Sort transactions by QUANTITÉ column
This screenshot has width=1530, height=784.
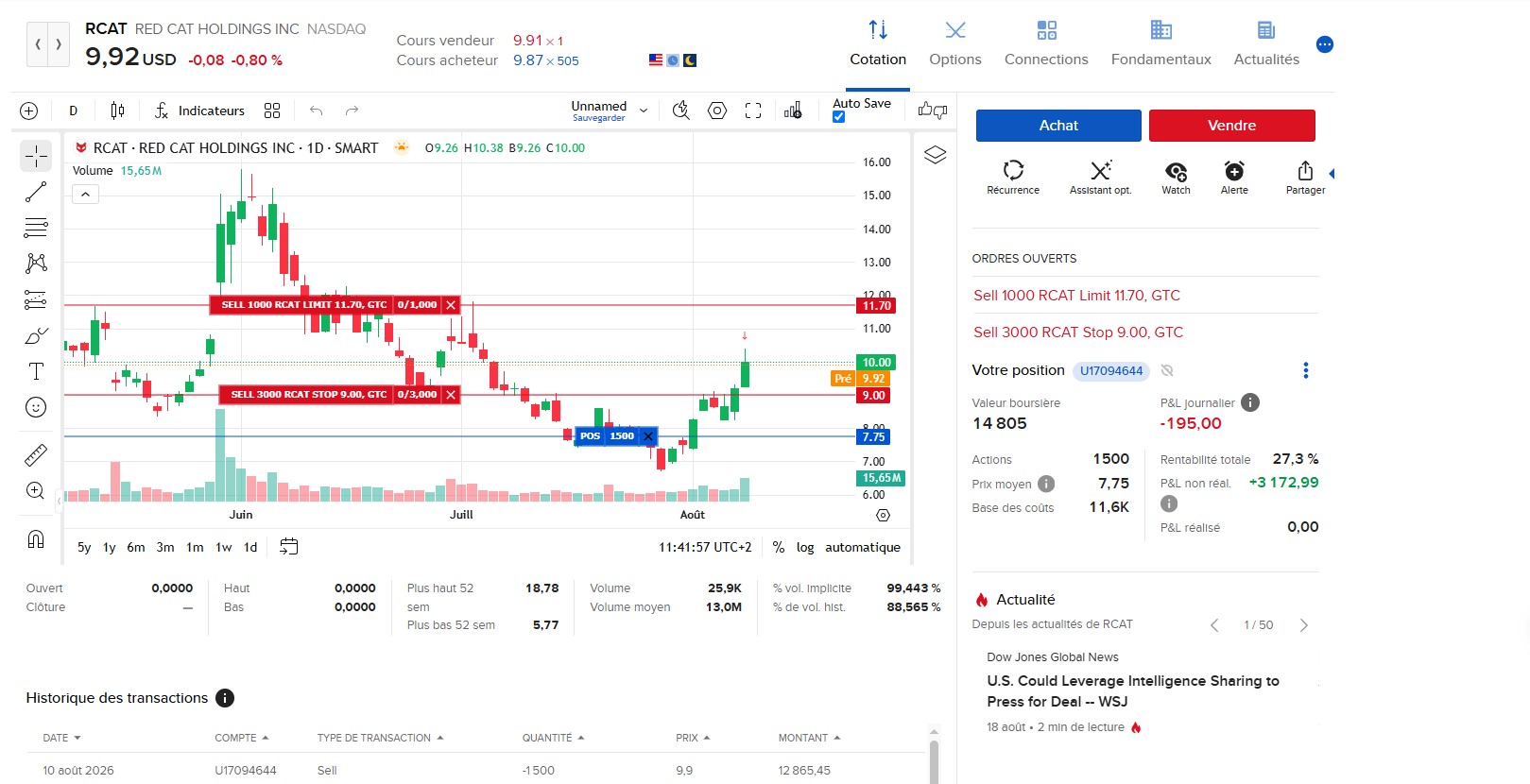[553, 738]
